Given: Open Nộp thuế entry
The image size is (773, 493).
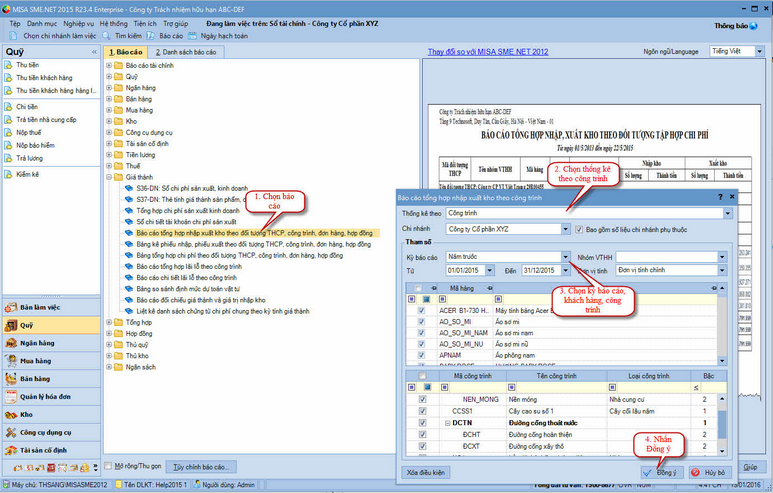Looking at the screenshot, I should click(29, 133).
